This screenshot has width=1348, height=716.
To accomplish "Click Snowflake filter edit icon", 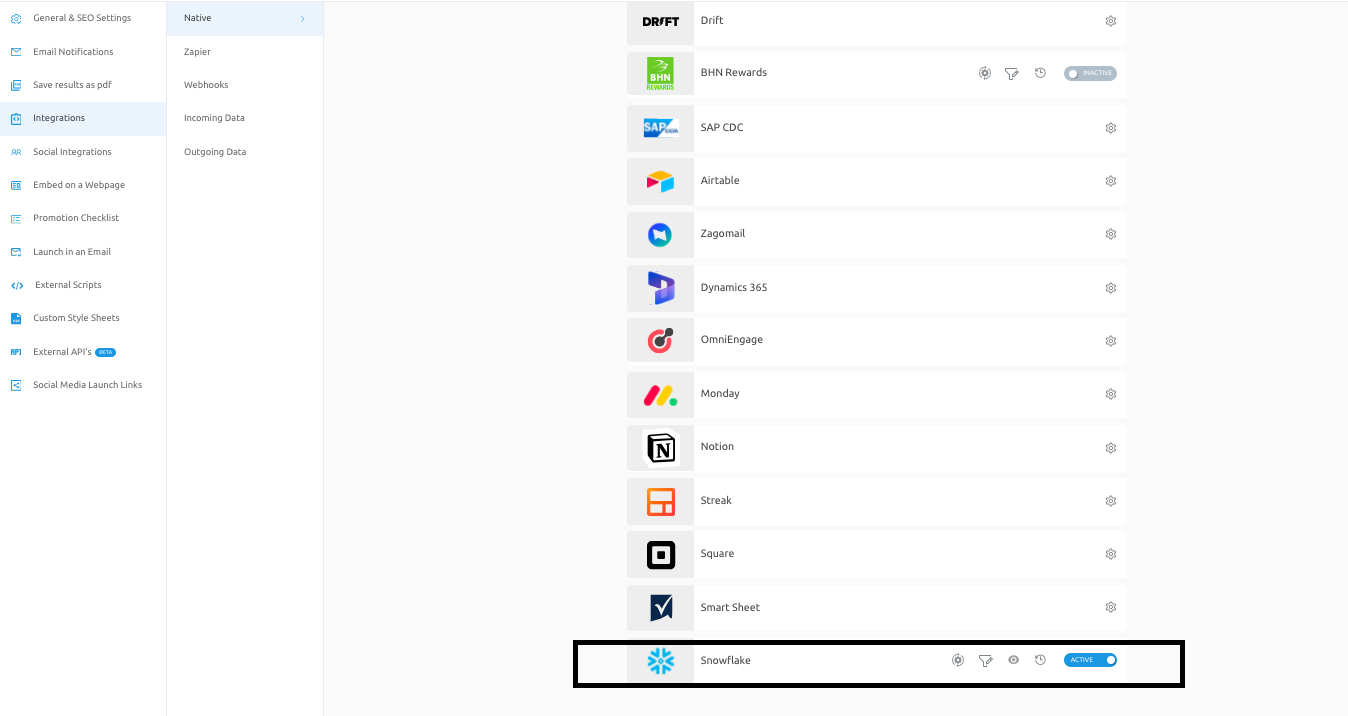I will click(986, 660).
